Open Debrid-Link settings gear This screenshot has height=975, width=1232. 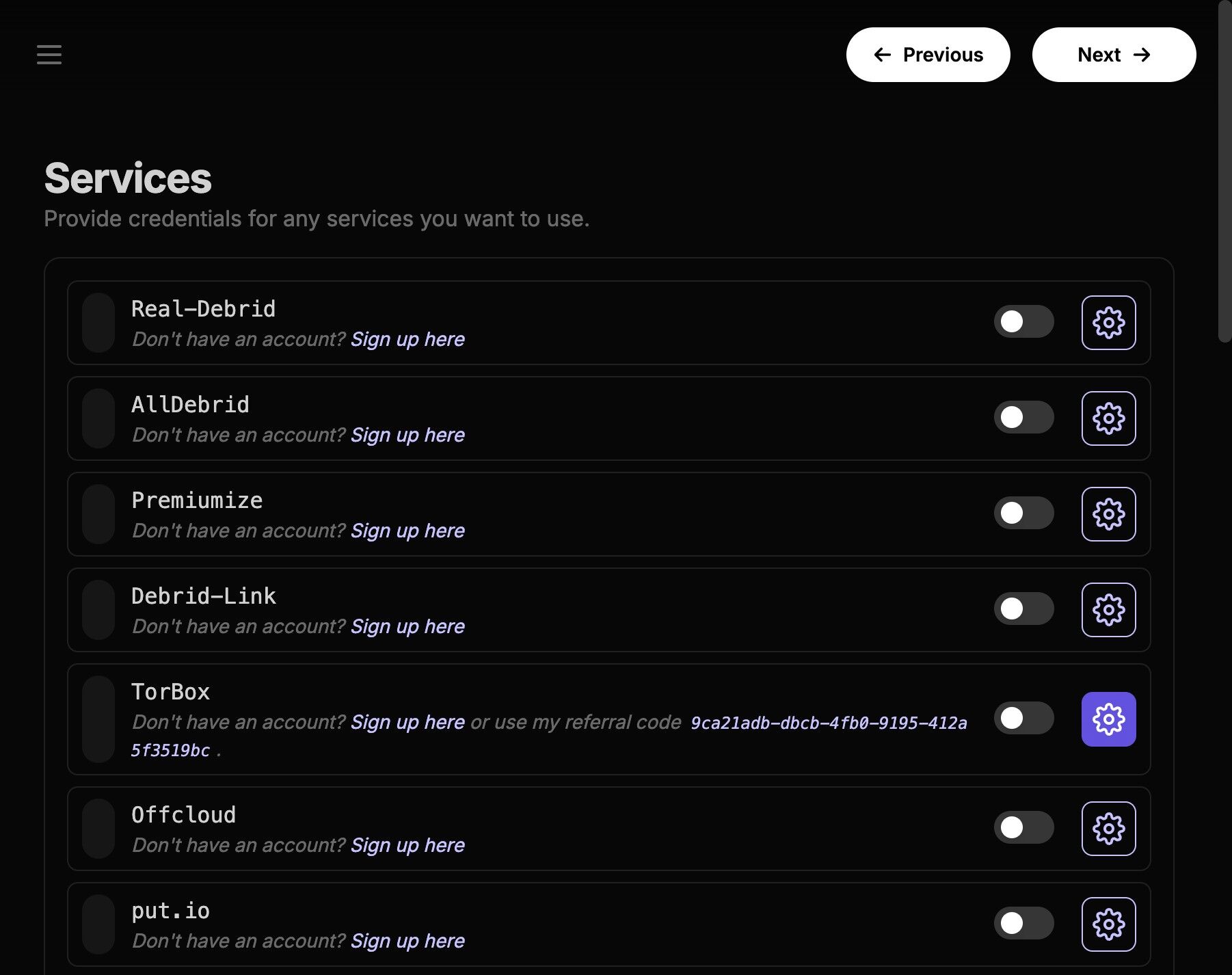pos(1108,610)
